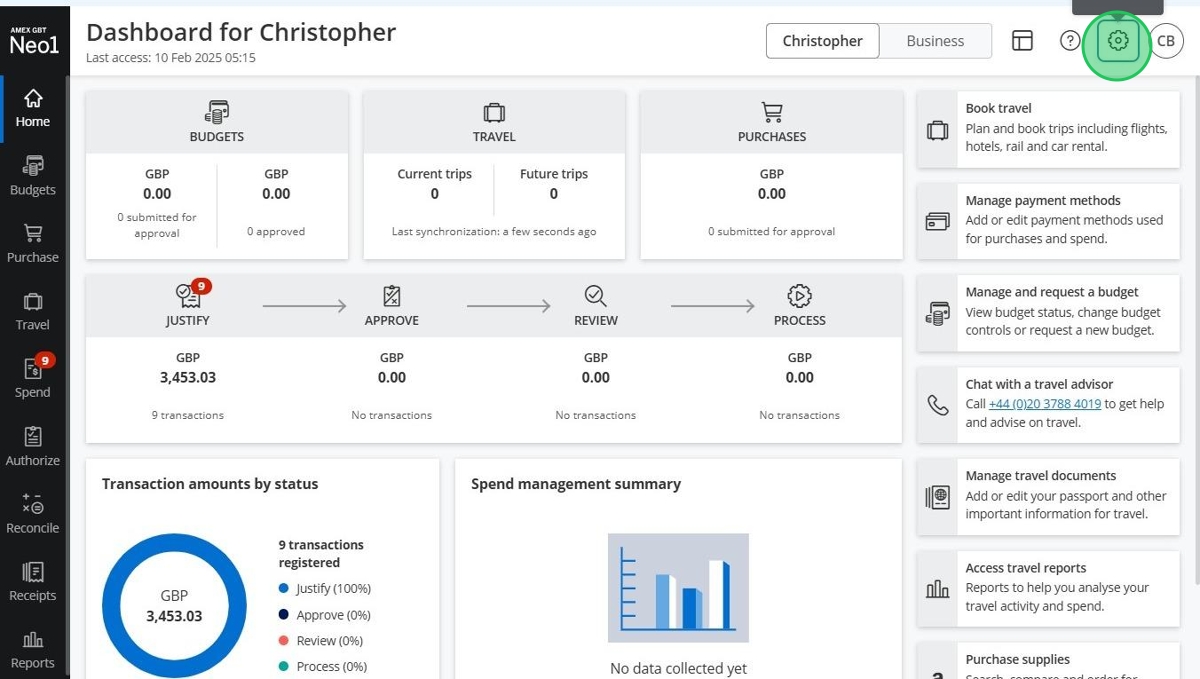This screenshot has width=1200, height=679.
Task: Click the Neo1 logo
Action: pos(33,41)
